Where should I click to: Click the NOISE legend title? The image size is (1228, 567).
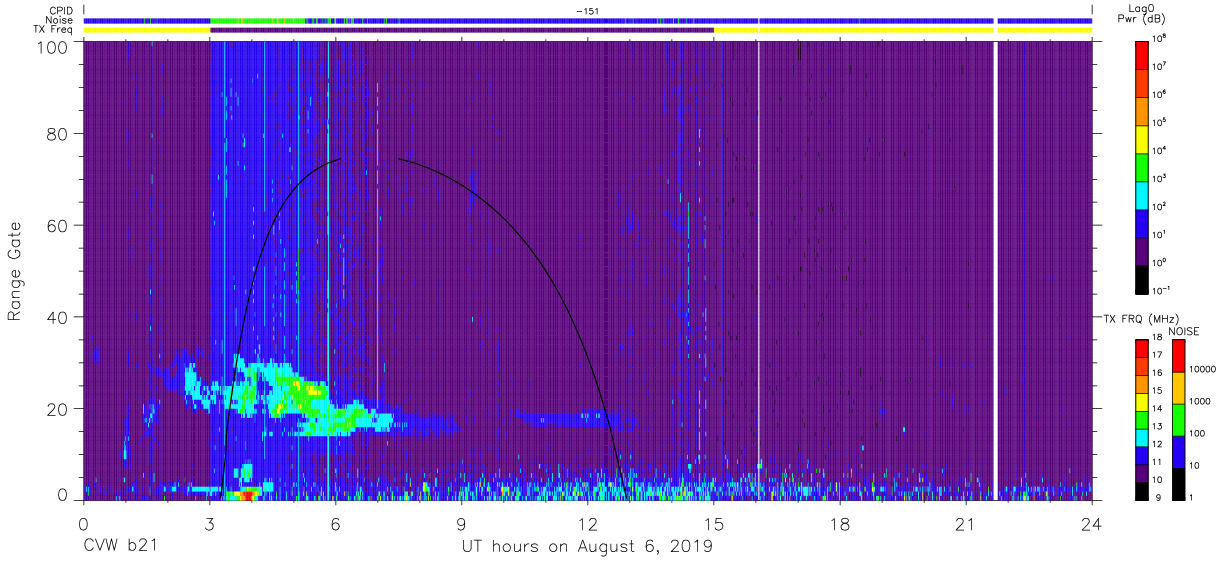pyautogui.click(x=1184, y=330)
